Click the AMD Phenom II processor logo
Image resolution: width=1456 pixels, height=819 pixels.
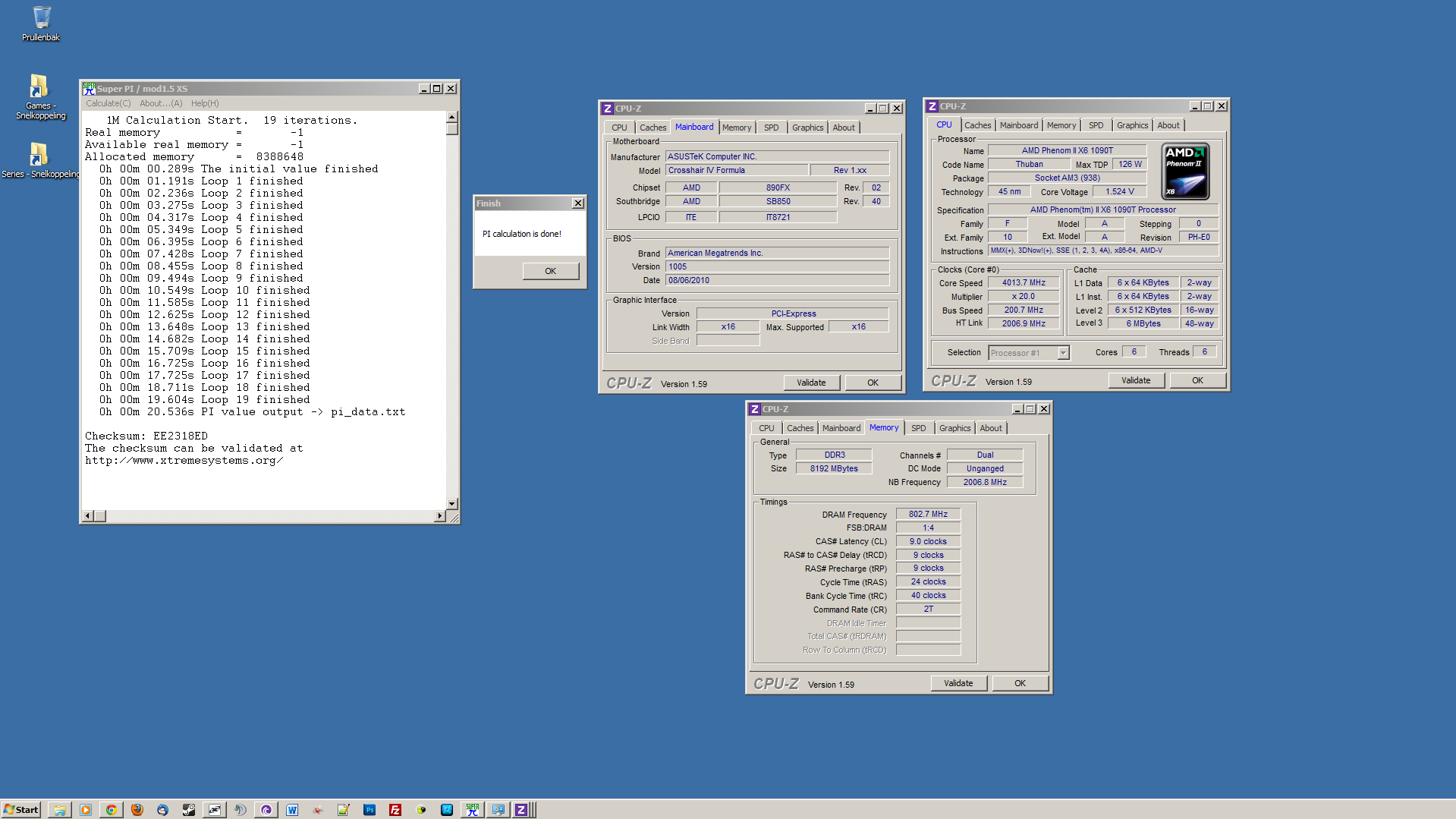tap(1185, 172)
